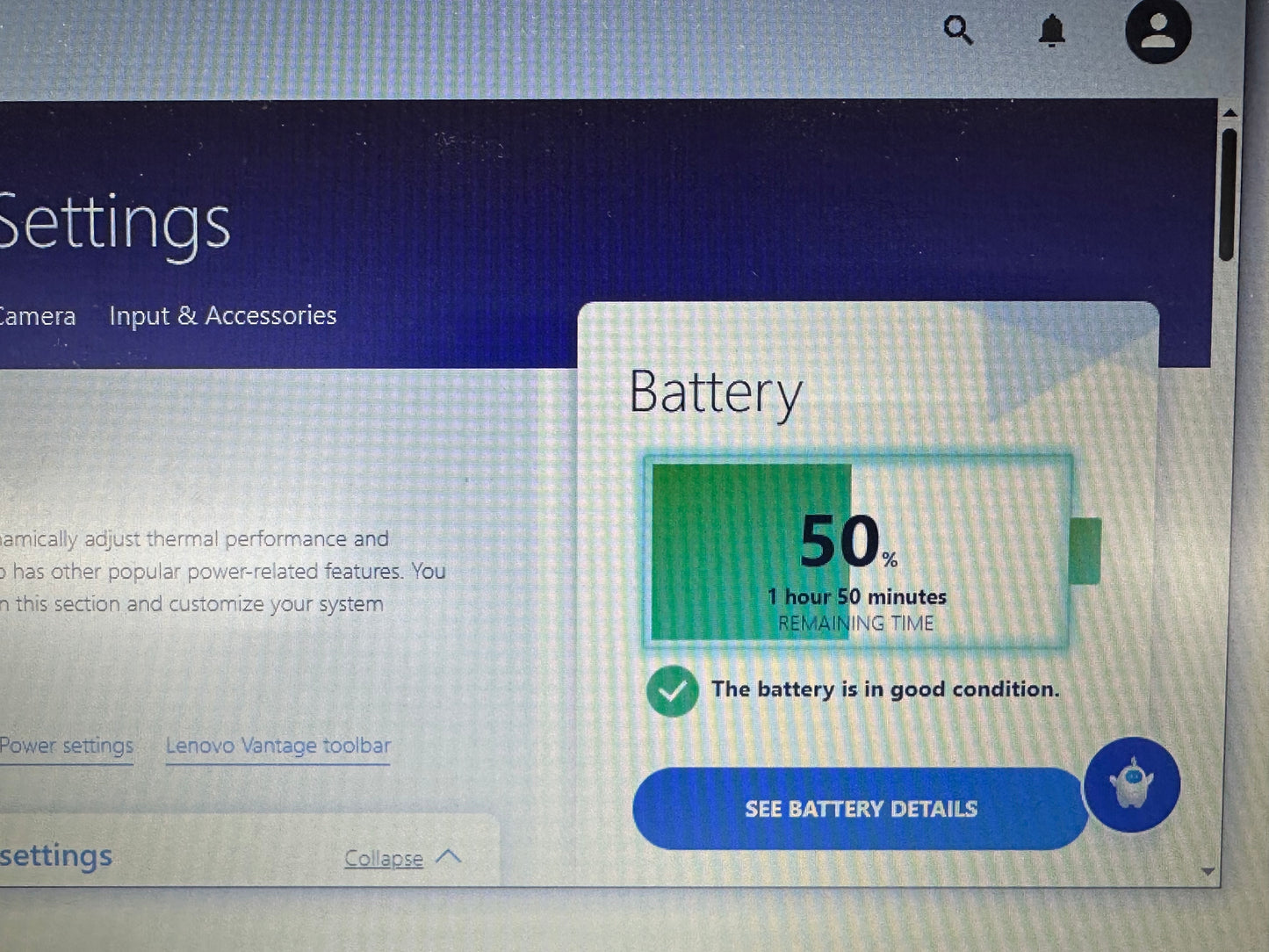1269x952 pixels.
Task: Click the green battery level graphic
Action: pos(859,552)
